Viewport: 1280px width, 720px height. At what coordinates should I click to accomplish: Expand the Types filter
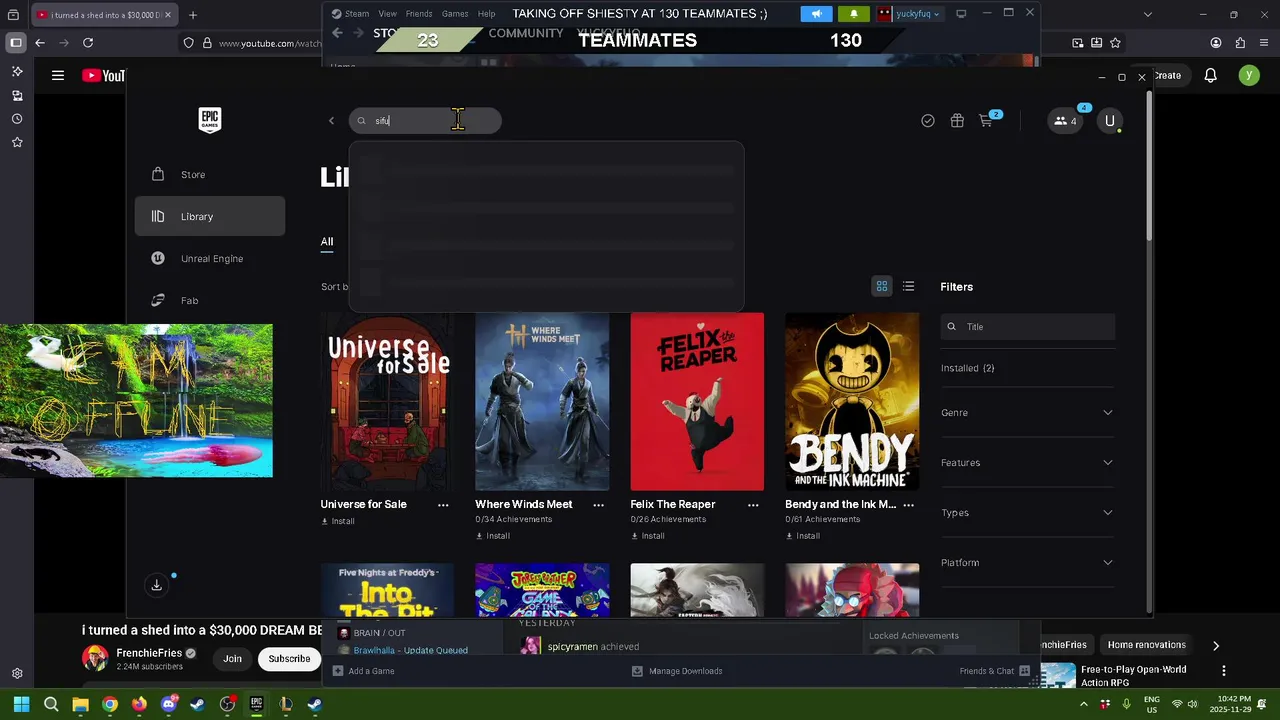coord(1027,513)
